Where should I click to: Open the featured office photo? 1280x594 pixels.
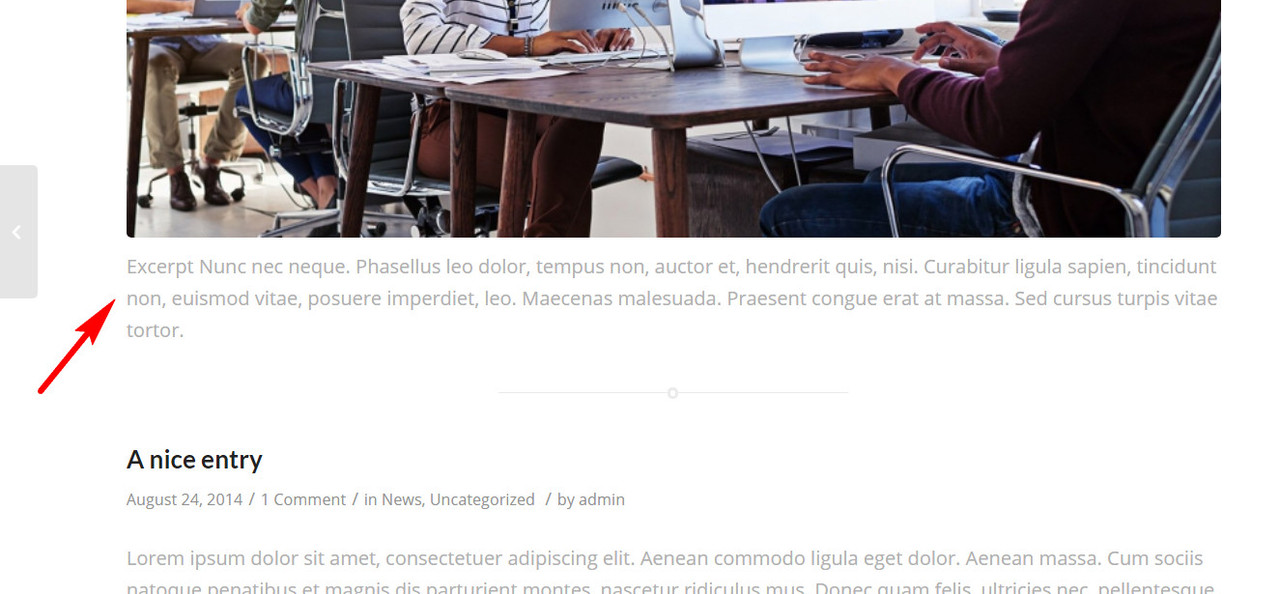673,118
